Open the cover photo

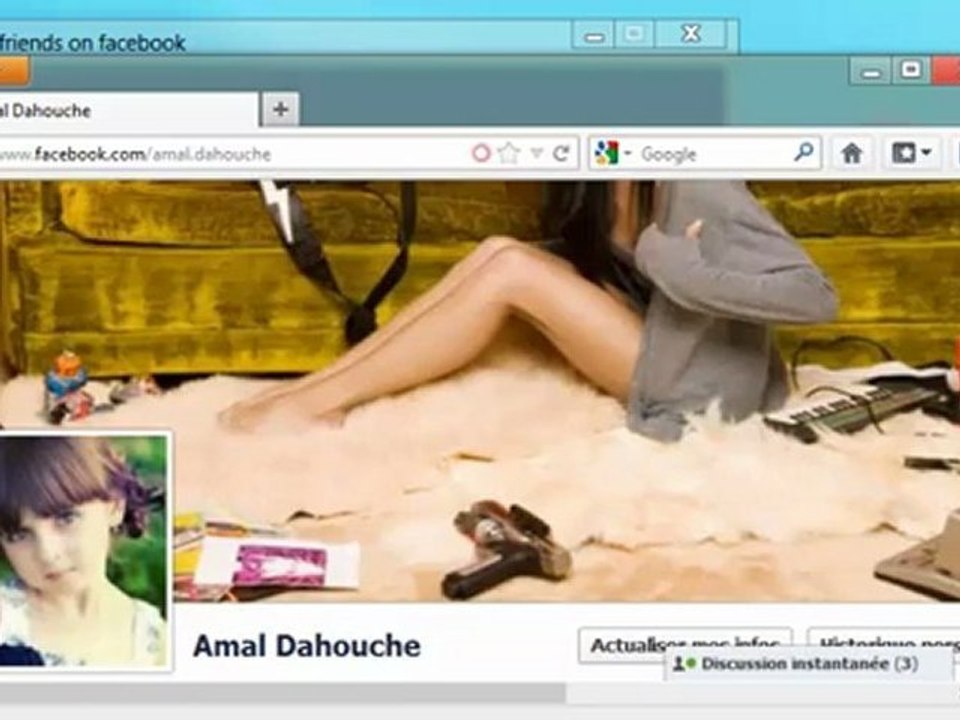click(480, 391)
